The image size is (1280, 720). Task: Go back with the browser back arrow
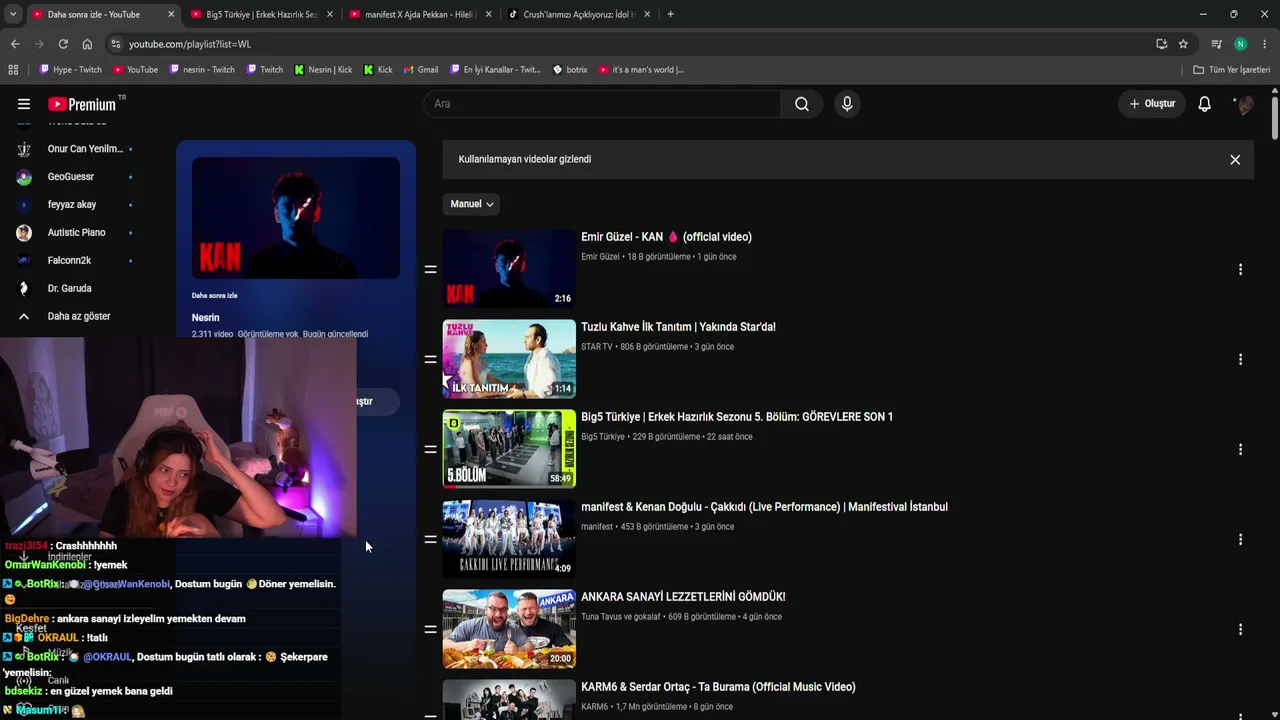point(15,44)
